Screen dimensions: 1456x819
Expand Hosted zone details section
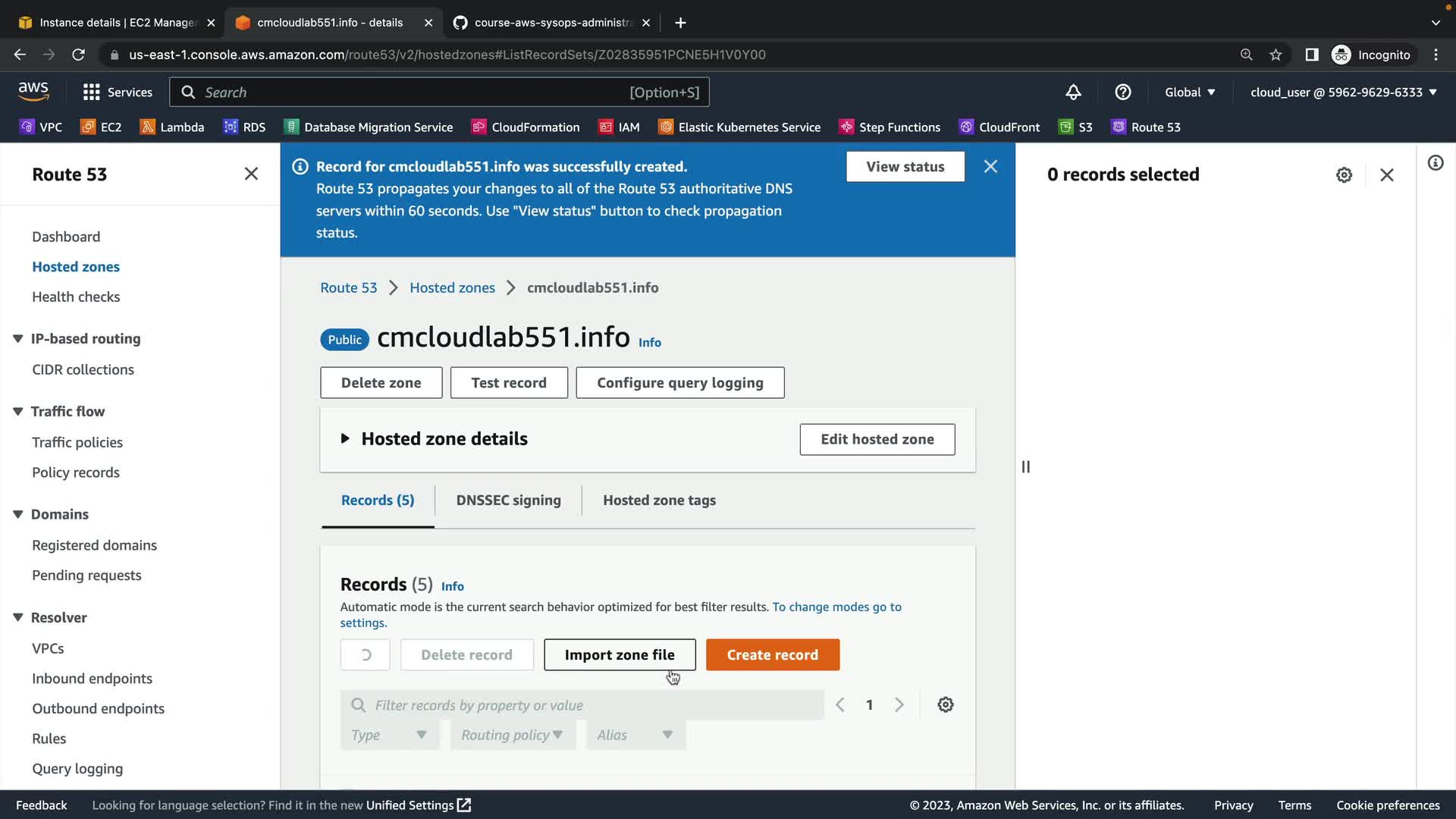point(345,438)
